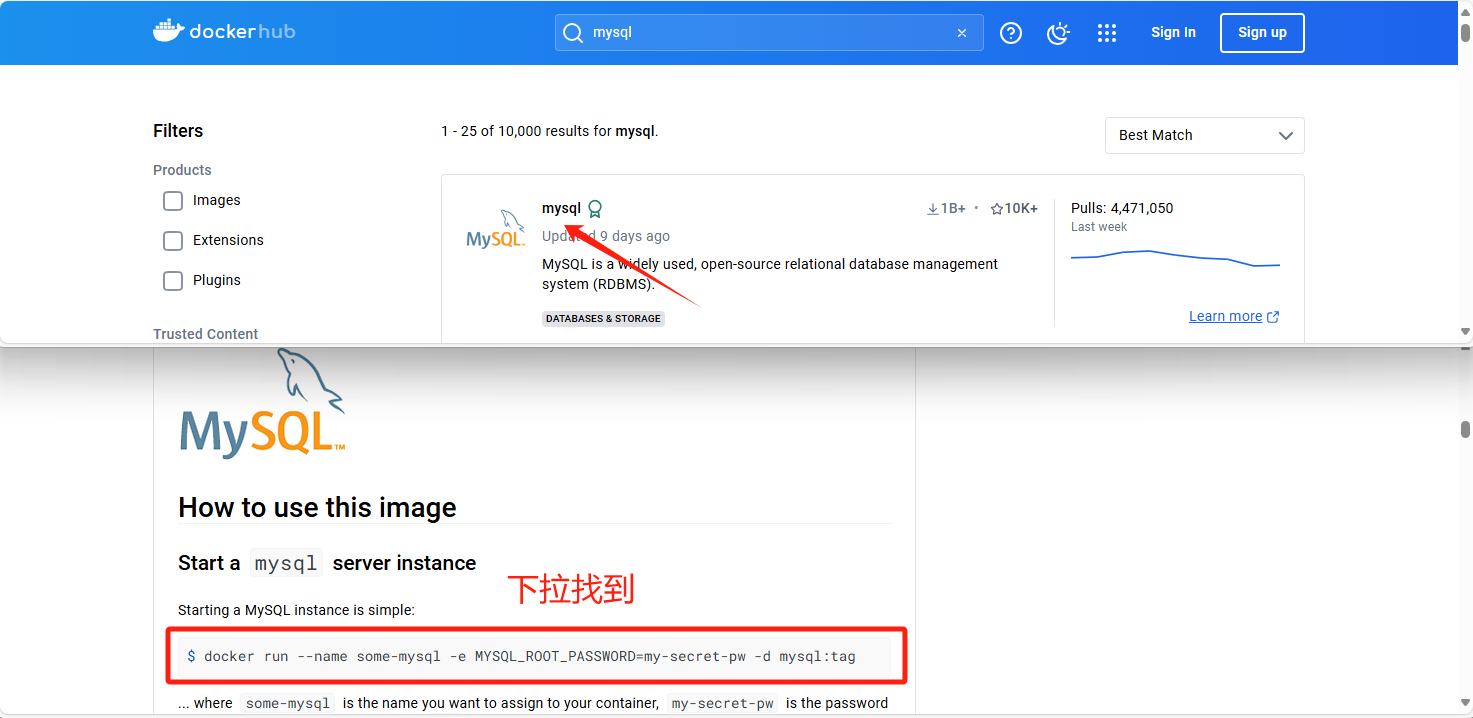Viewport: 1473px width, 718px height.
Task: Click the 'Filters' heading
Action: point(178,131)
